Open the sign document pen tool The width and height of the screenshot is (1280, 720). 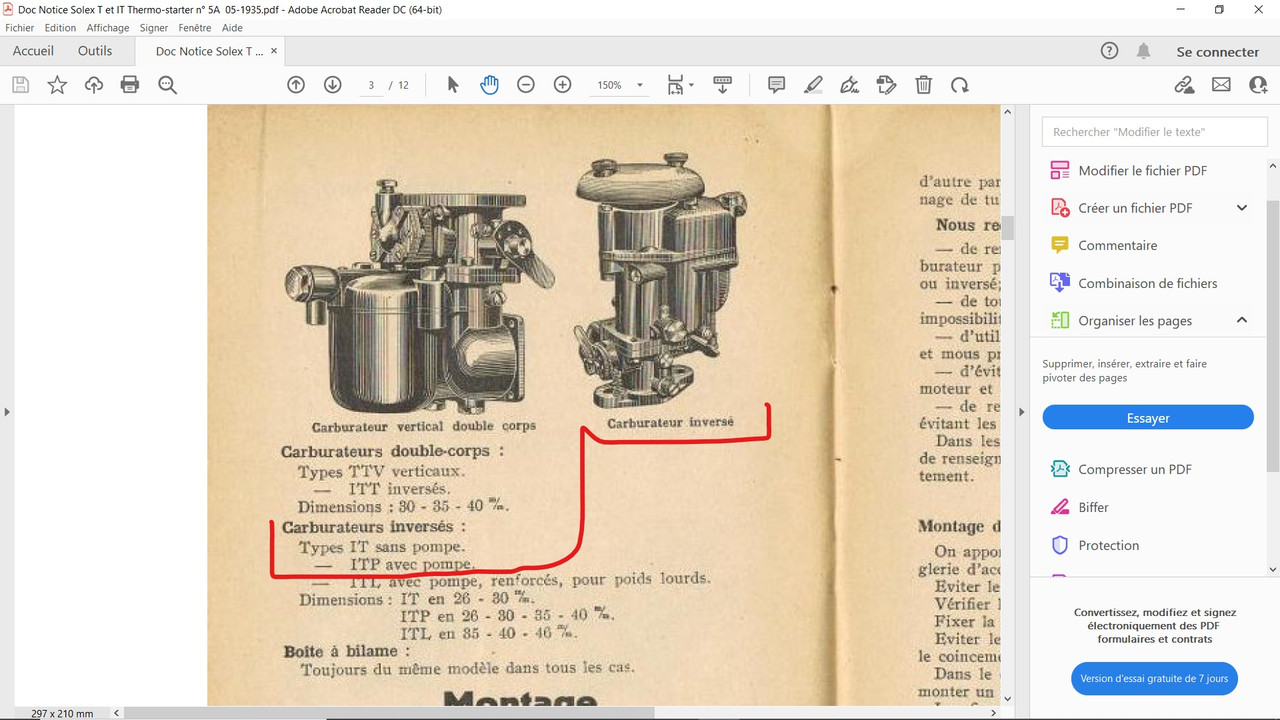coord(850,85)
